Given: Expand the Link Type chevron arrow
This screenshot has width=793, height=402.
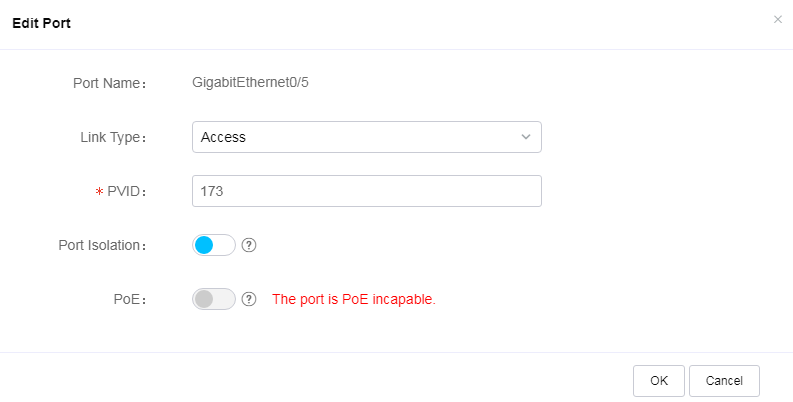Looking at the screenshot, I should tap(526, 137).
